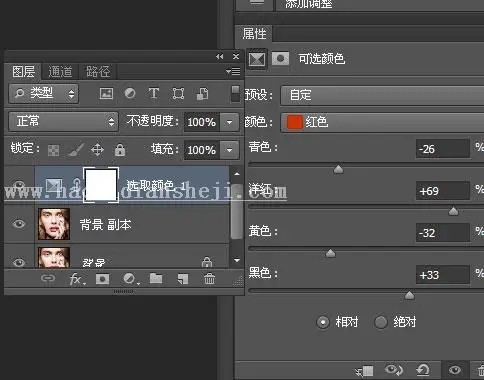Lock image pixels brush icon
This screenshot has height=380, width=484.
pyautogui.click(x=76, y=150)
